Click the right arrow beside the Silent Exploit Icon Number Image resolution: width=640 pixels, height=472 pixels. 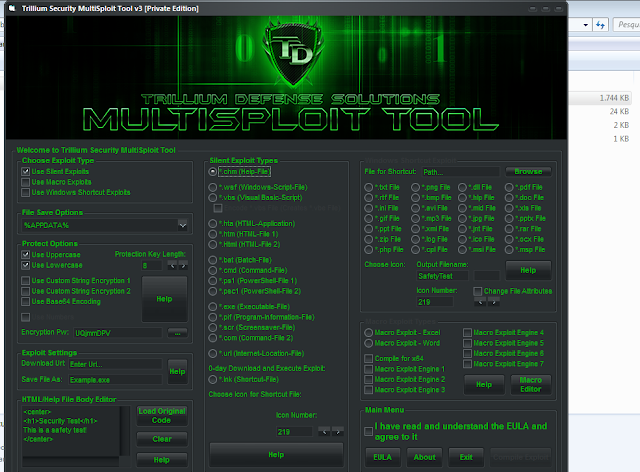pos(338,432)
